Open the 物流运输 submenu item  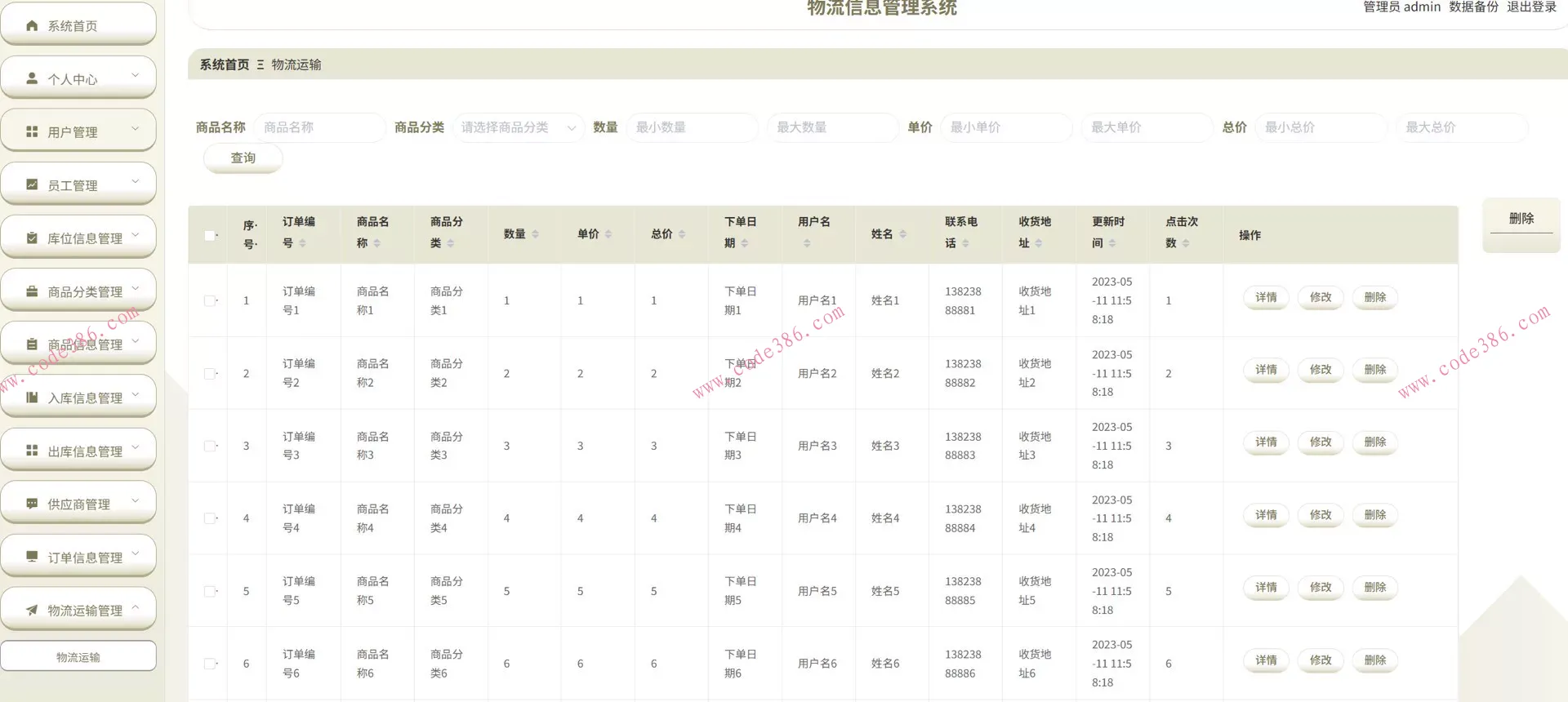coord(78,657)
